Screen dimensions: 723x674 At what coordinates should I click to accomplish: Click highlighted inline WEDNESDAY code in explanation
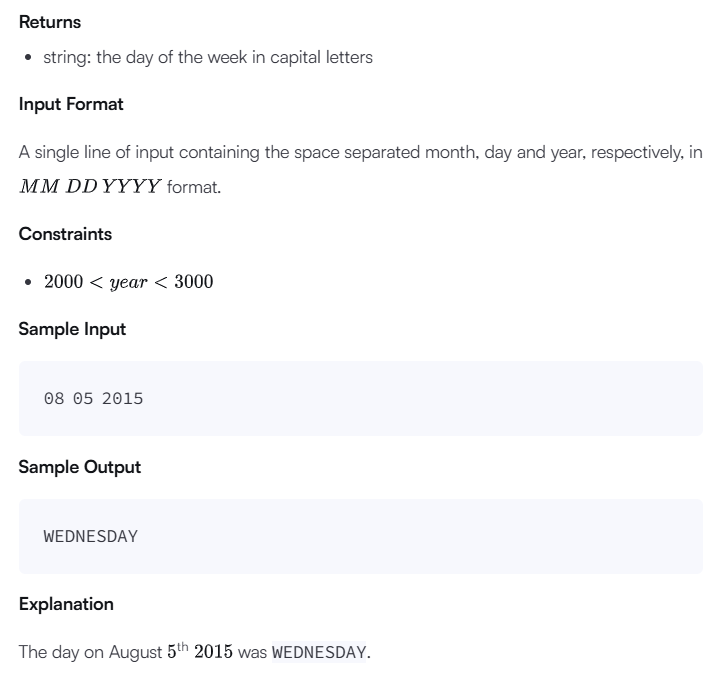(319, 652)
